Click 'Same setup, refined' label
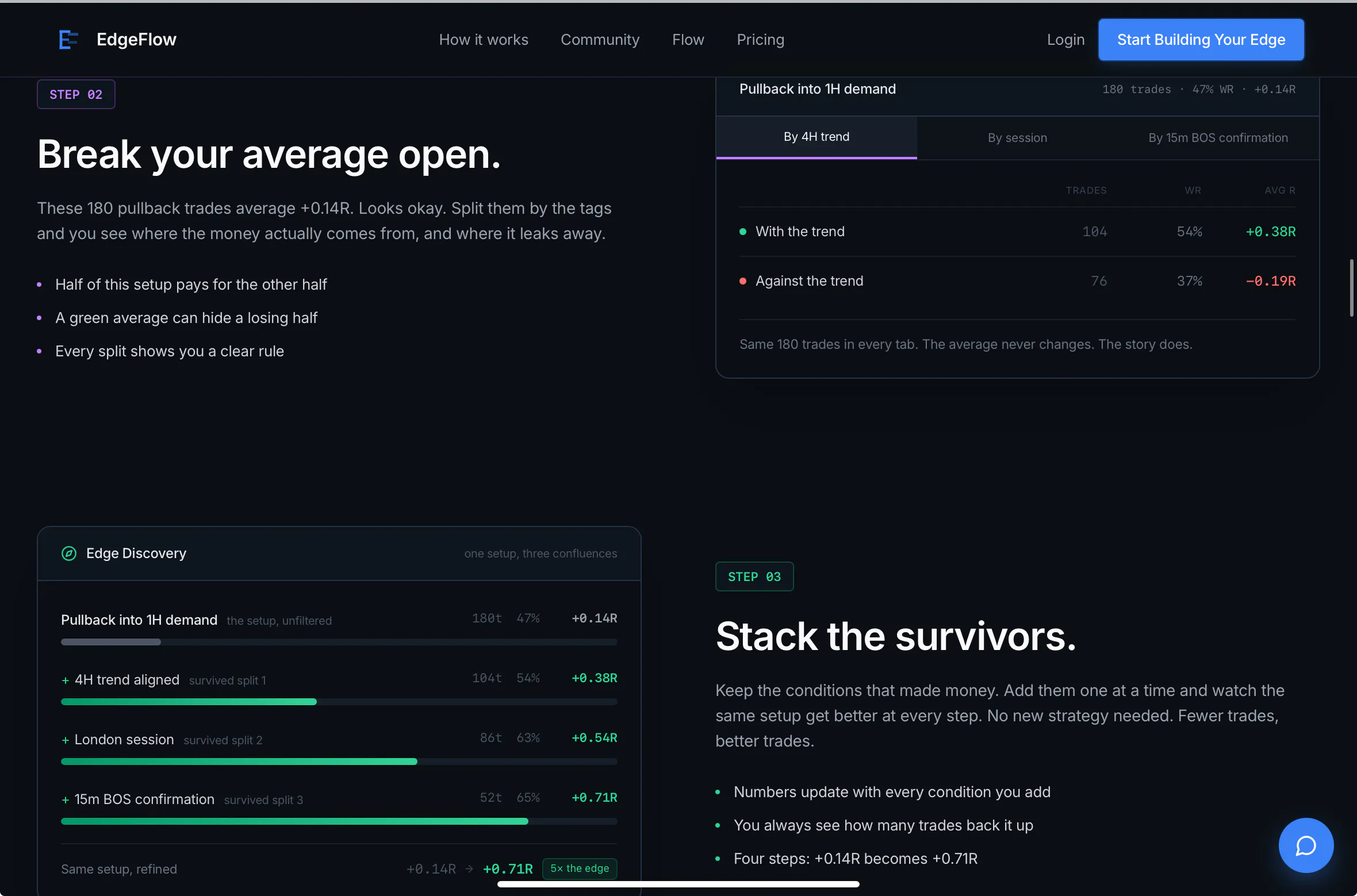 click(x=119, y=869)
